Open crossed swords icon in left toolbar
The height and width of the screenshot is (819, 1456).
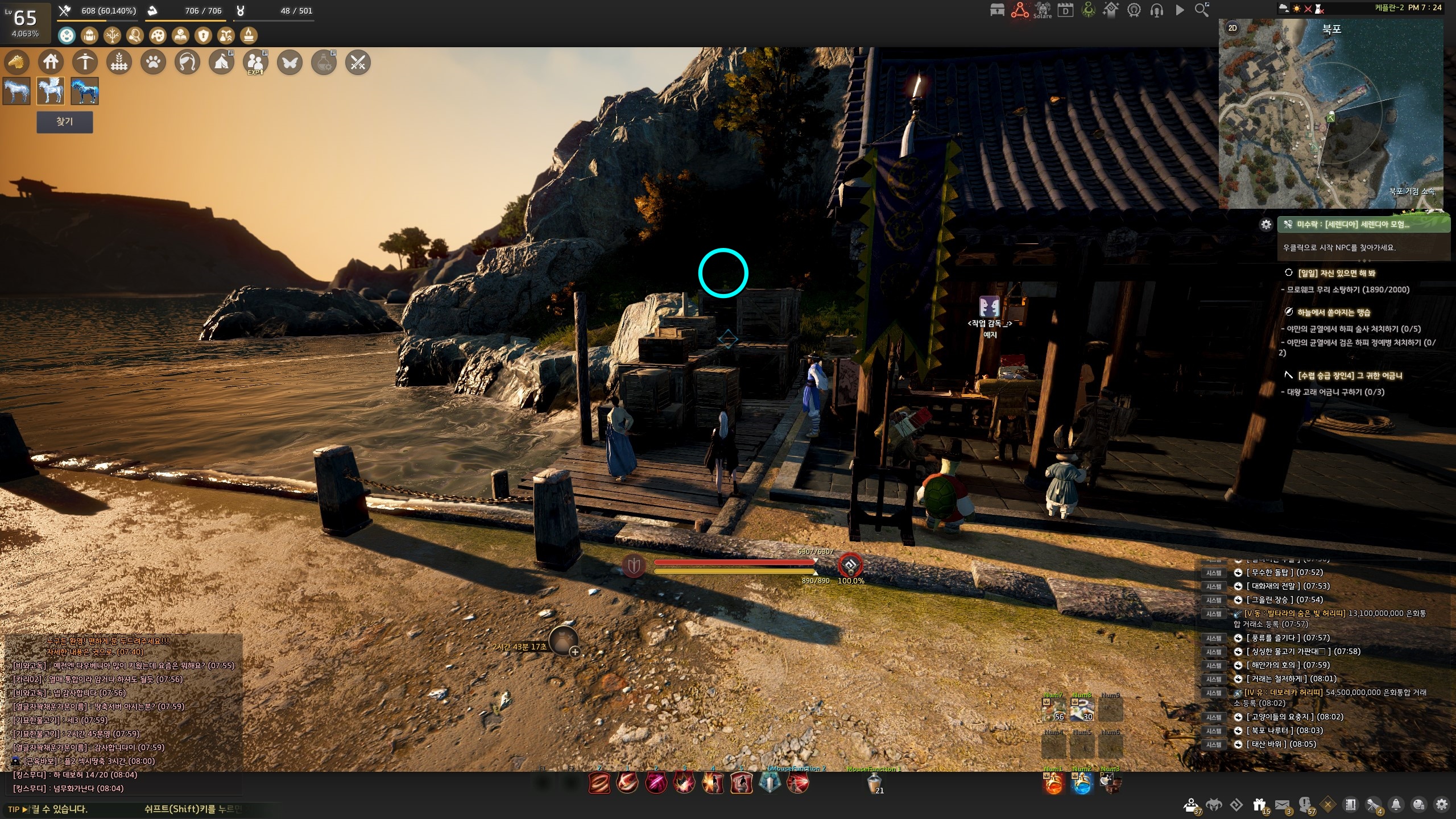pyautogui.click(x=358, y=62)
